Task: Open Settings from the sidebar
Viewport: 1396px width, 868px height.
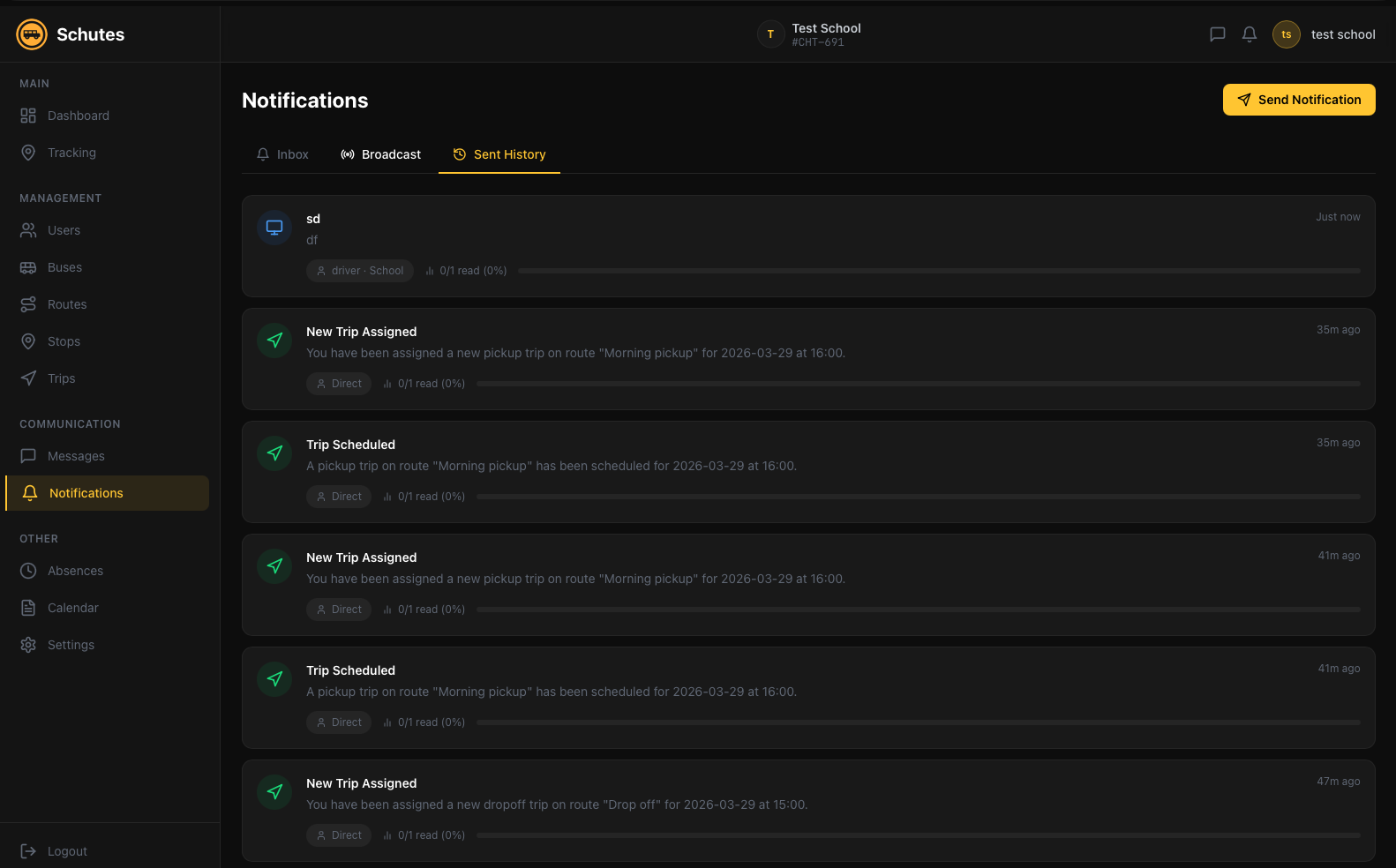Action: 107,645
